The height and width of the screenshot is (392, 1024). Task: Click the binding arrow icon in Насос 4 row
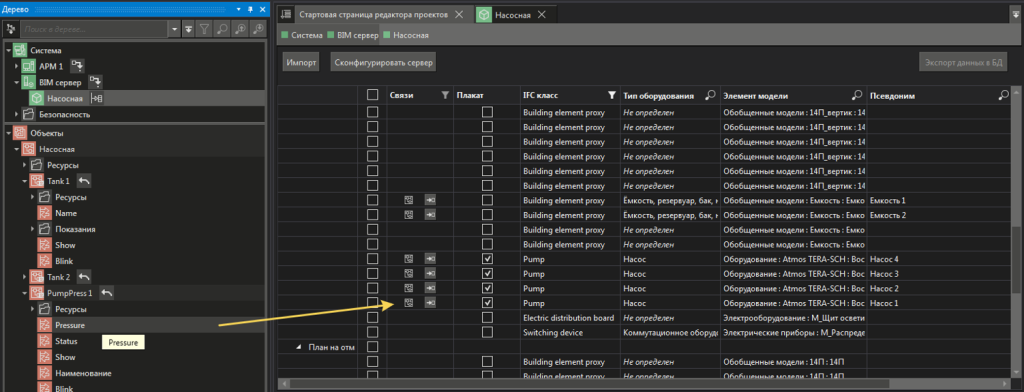(430, 259)
